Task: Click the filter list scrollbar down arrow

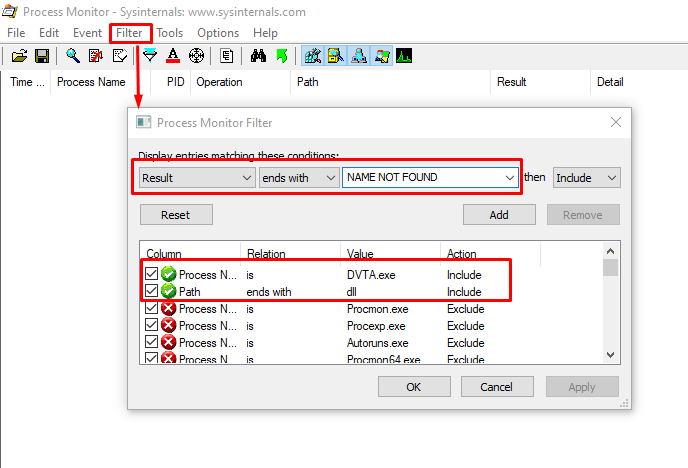Action: coord(610,354)
